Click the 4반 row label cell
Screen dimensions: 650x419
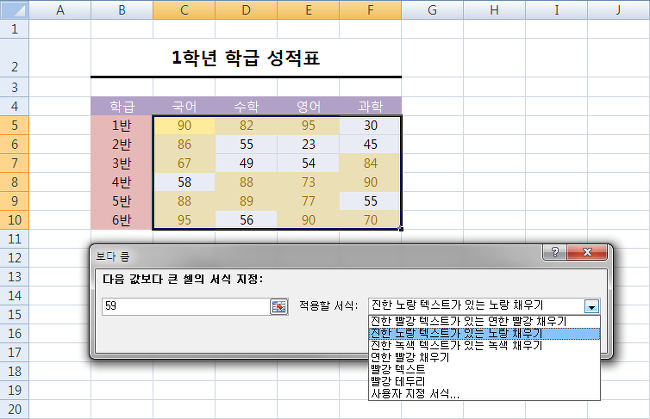[x=122, y=182]
